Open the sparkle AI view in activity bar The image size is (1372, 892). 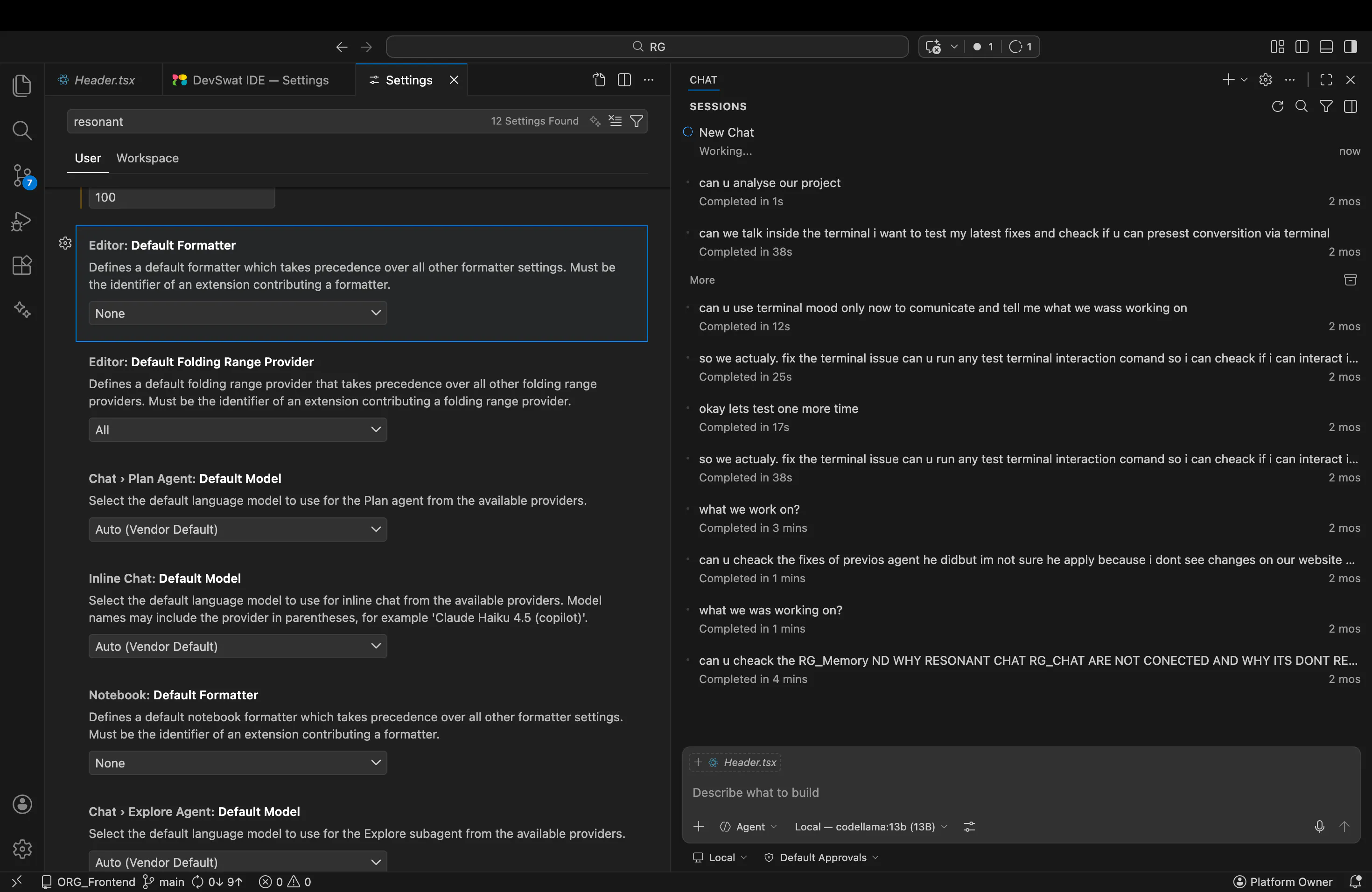click(22, 310)
